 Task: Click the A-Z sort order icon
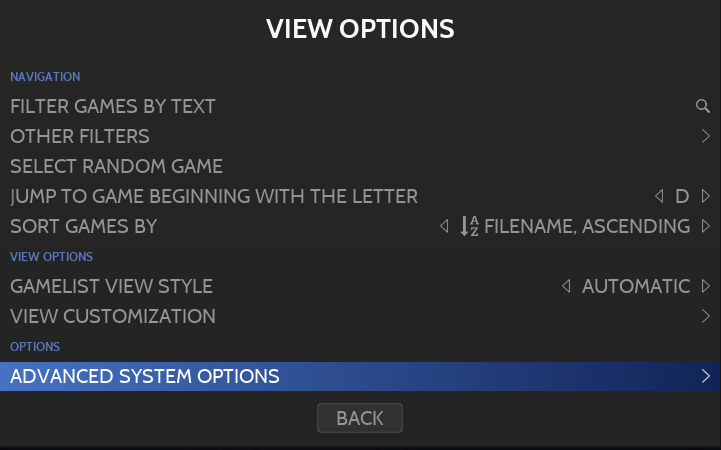[x=469, y=226]
